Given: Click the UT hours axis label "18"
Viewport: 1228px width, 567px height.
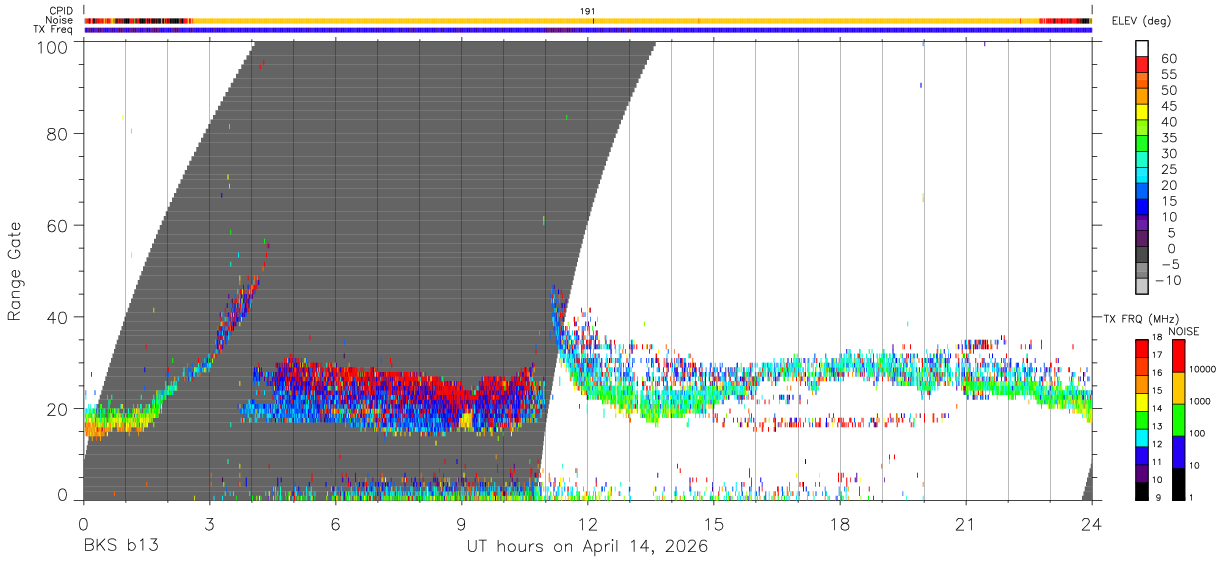Looking at the screenshot, I should tap(840, 523).
